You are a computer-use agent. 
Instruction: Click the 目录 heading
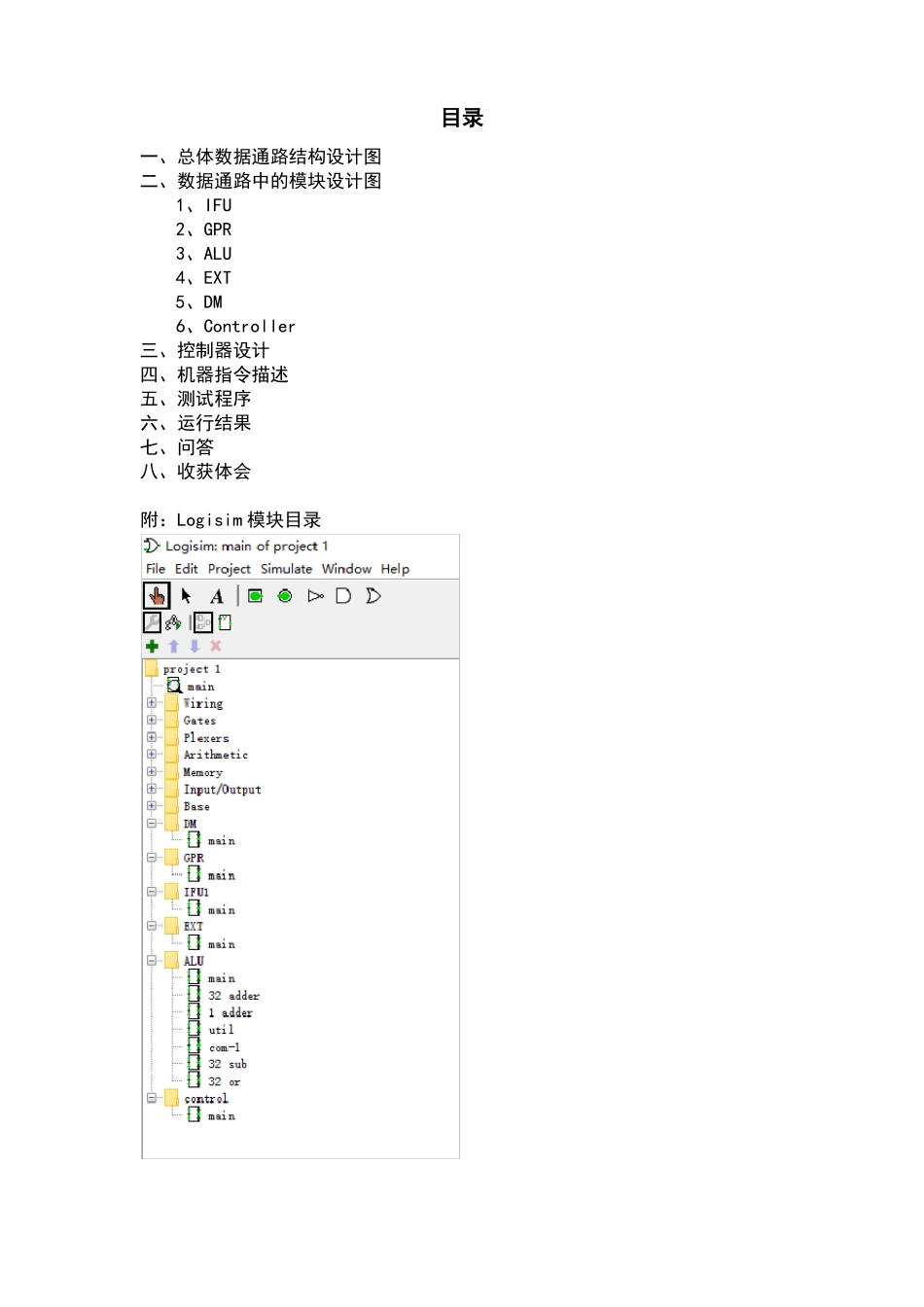point(462,118)
